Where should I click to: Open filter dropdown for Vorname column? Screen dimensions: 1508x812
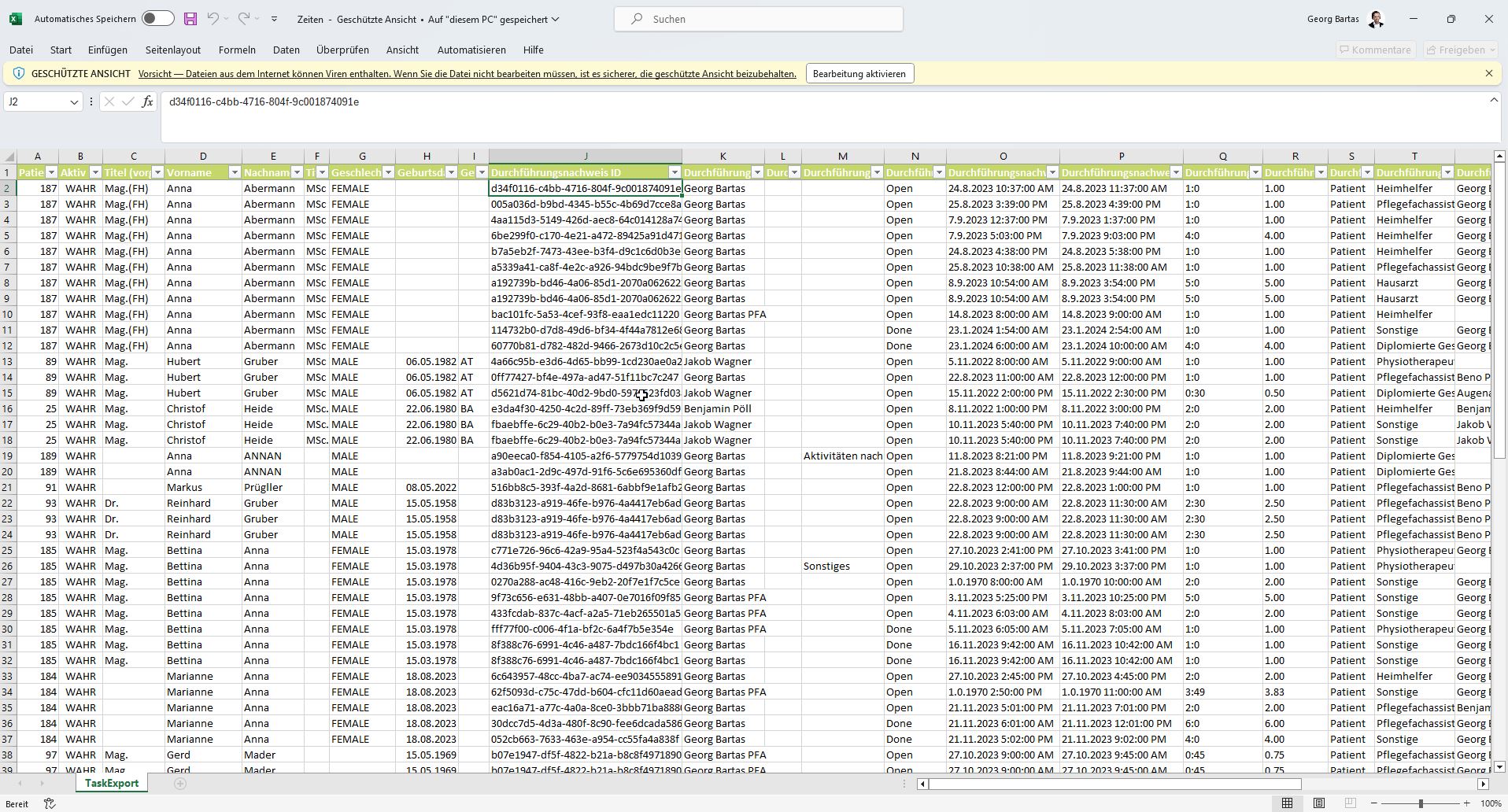tap(234, 172)
